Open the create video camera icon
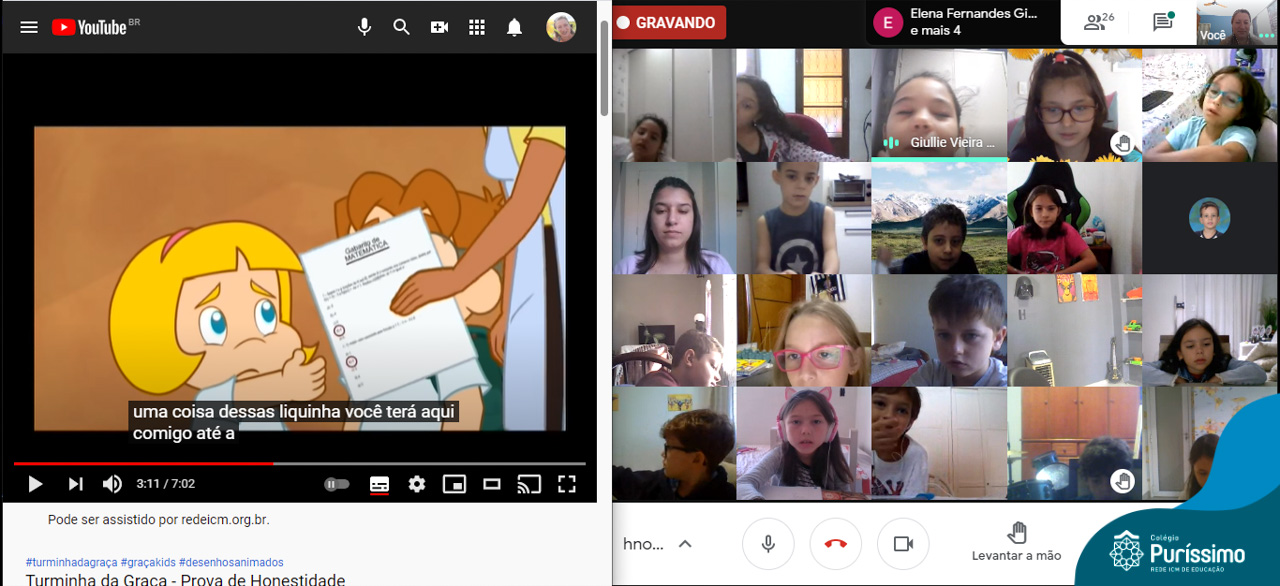The image size is (1280, 586). [439, 27]
